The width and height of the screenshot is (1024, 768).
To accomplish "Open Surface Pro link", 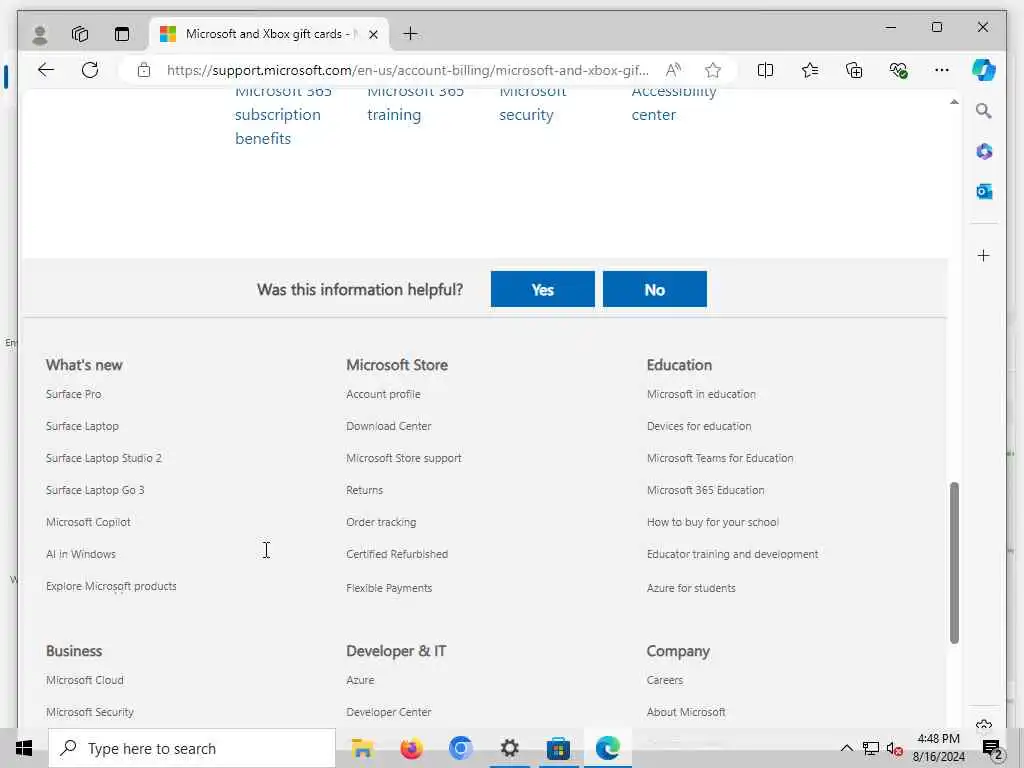I will click(74, 394).
